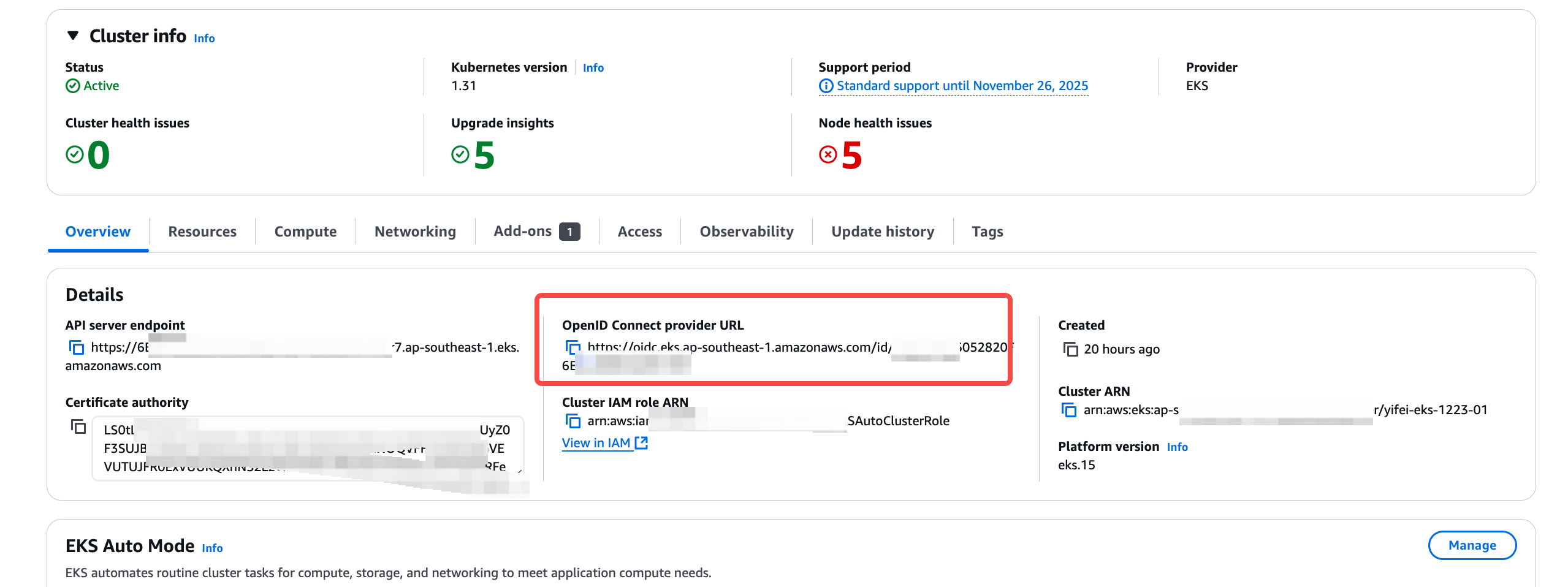This screenshot has height=587, width=1568.
Task: Select the platform version eks.15 text
Action: [x=1076, y=465]
